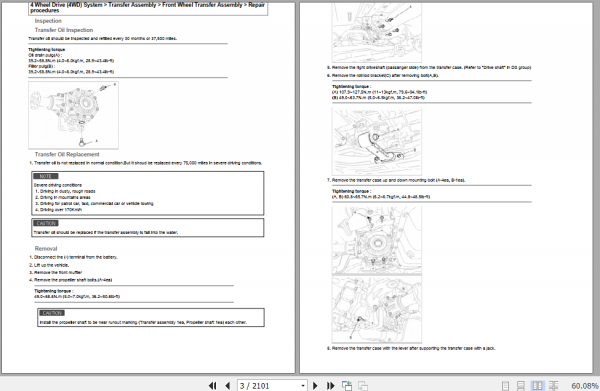600x391 pixels.
Task: Click the 'Transfer Oil Replacement' heading
Action: (67, 154)
